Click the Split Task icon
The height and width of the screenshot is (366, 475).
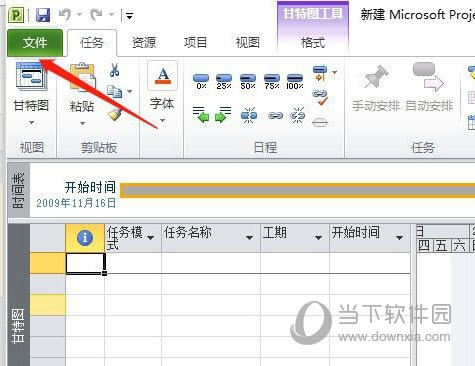[x=249, y=115]
